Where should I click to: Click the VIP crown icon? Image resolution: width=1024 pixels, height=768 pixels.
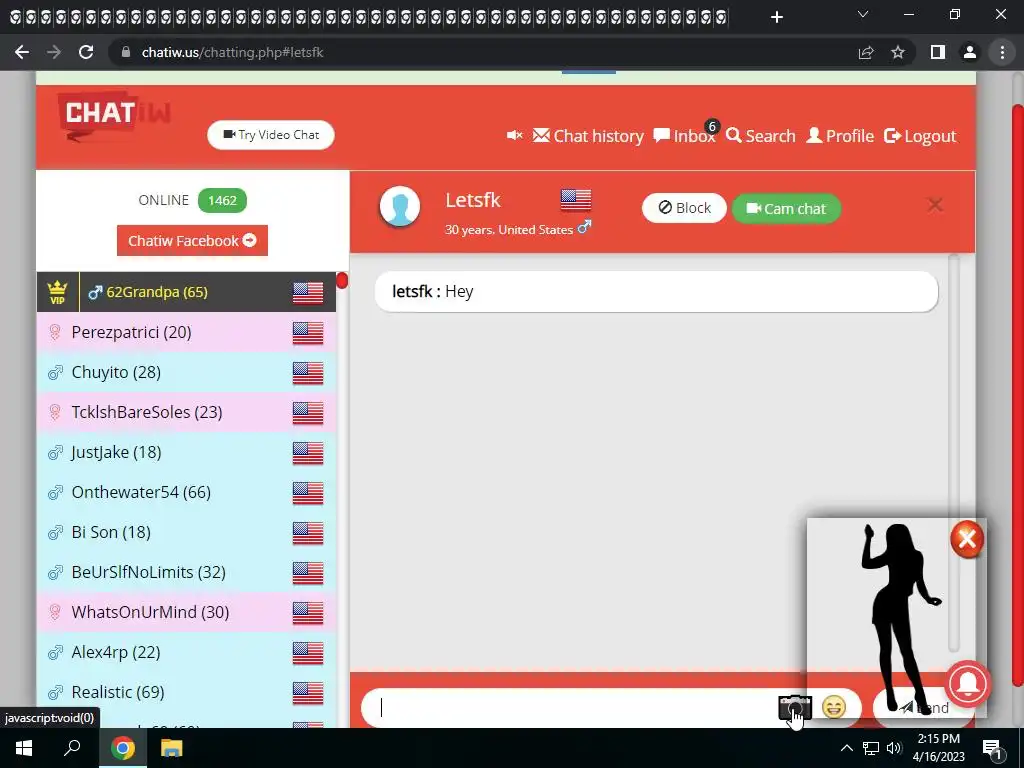(57, 292)
